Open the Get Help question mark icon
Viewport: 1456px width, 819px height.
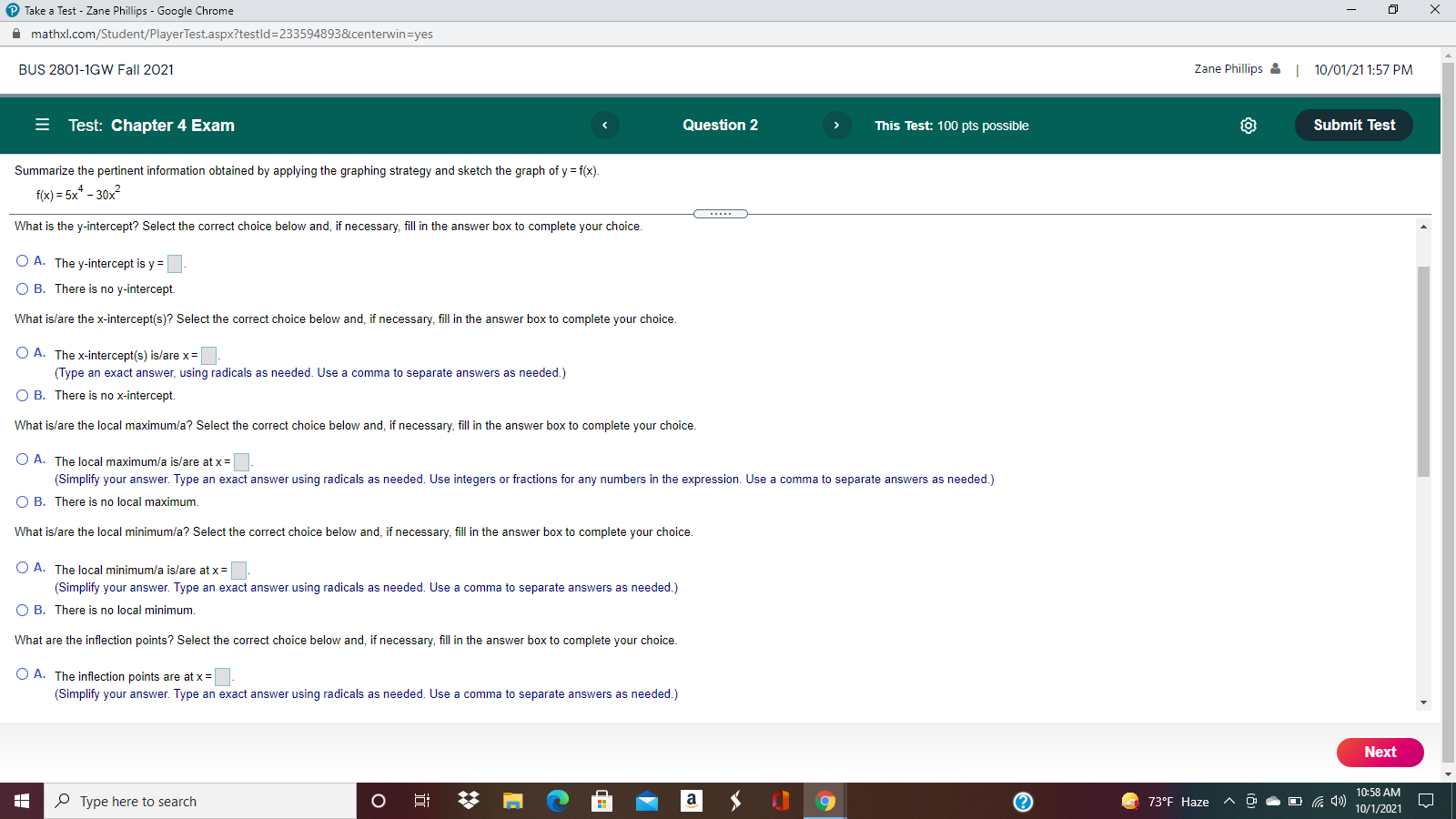(x=1023, y=801)
